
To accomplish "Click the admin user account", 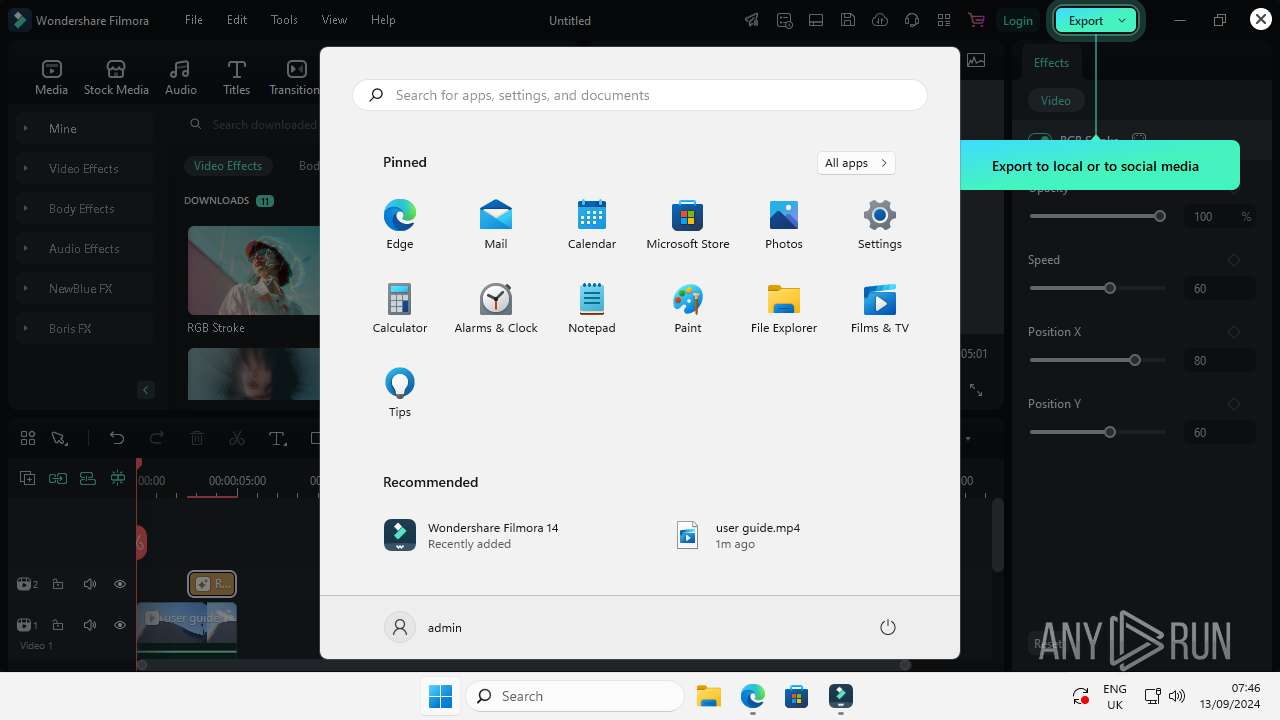I will click(425, 627).
